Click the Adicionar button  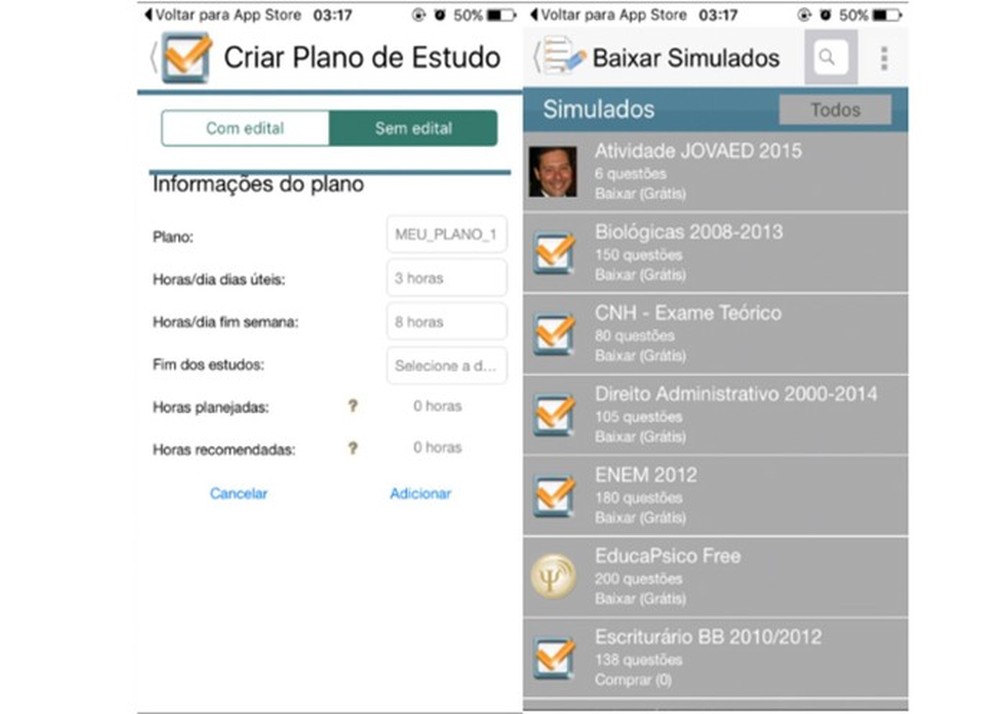[420, 492]
